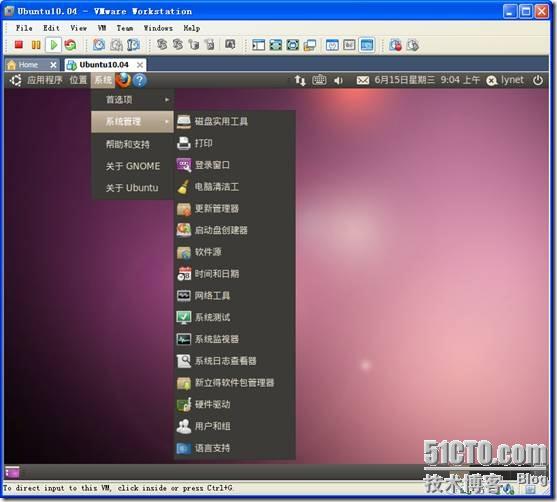Viewport: 557px width, 502px height.
Task: Click the keyboard indicator in the panel
Action: (x=319, y=80)
